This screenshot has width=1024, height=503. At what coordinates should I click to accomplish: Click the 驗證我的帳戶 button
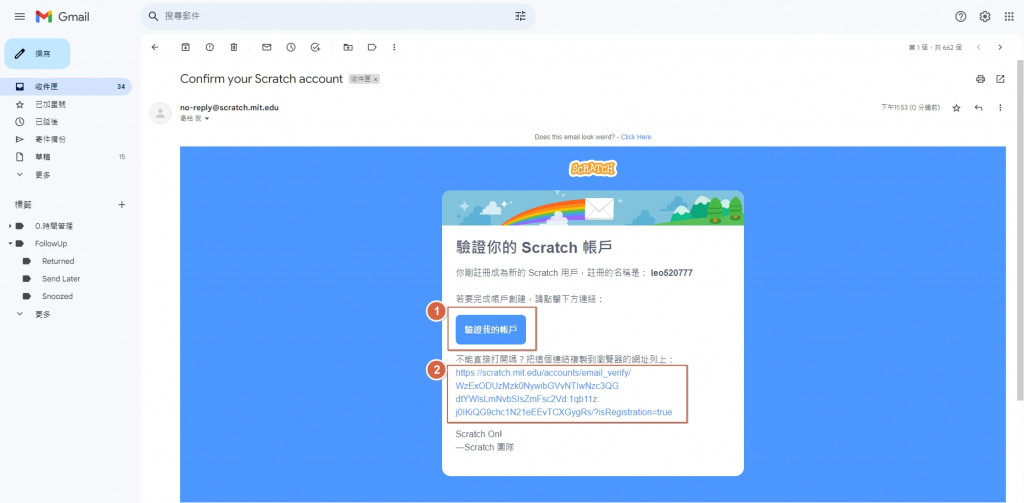[x=490, y=330]
